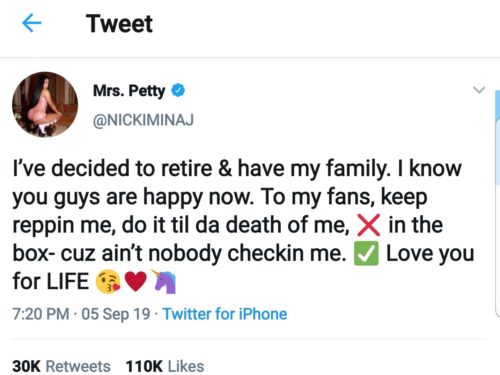Click the 7:20 PM timestamp
This screenshot has width=500, height=375.
[41, 314]
